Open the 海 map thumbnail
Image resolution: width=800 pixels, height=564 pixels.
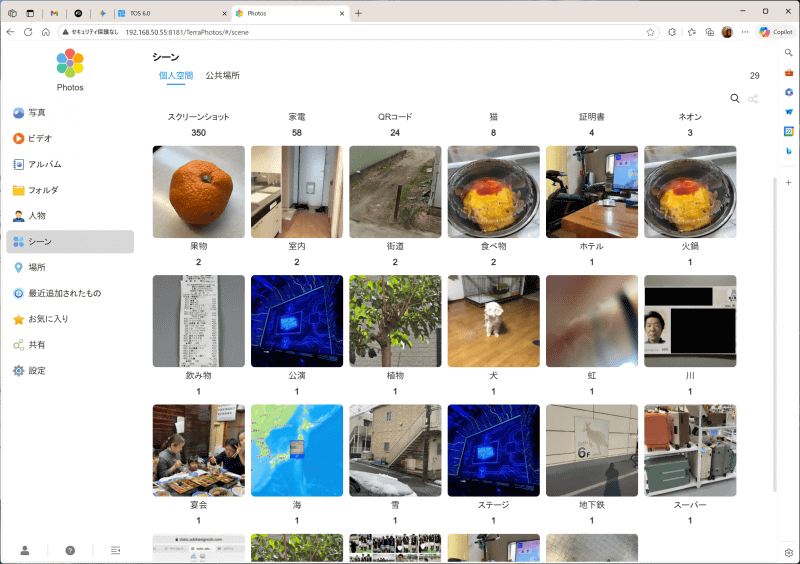297,451
